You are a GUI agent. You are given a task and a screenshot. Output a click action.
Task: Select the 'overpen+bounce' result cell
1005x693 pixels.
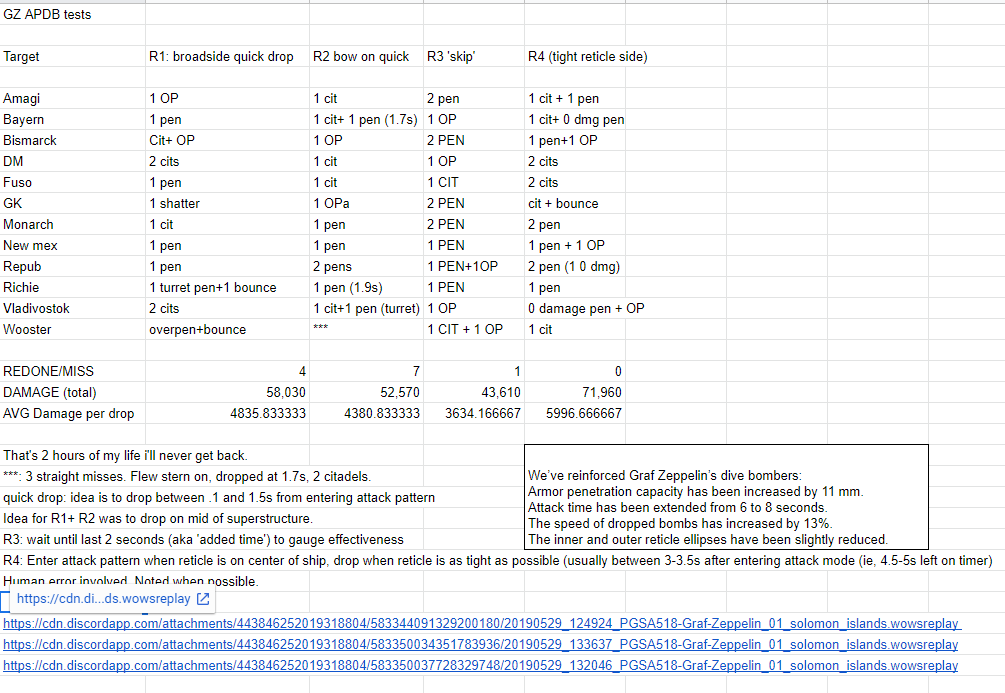[x=197, y=329]
